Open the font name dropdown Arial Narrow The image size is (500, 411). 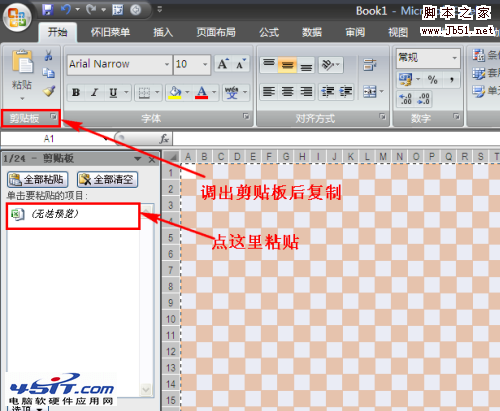167,64
